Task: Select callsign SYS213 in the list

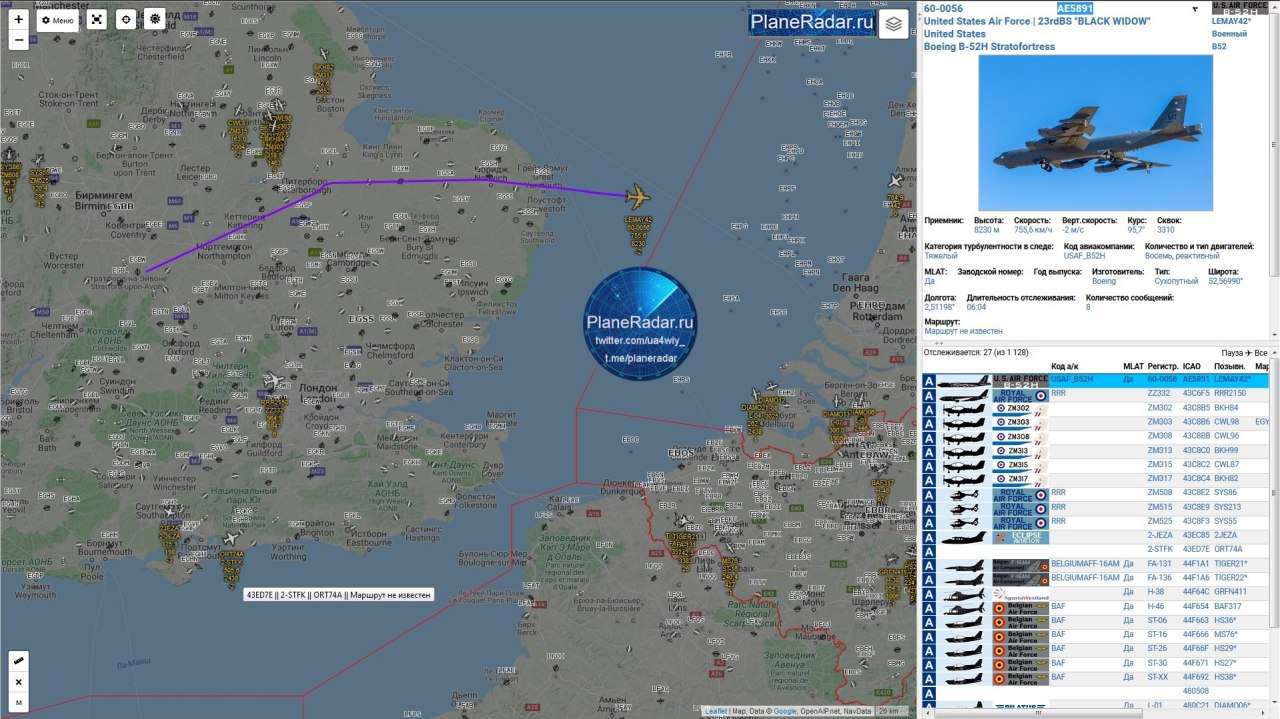Action: (1226, 507)
